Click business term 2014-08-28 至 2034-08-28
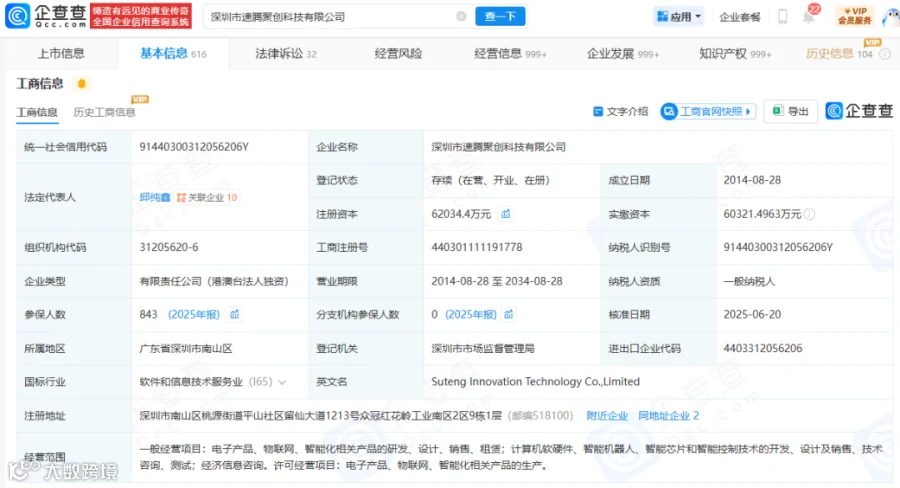Image resolution: width=900 pixels, height=488 pixels. [497, 281]
